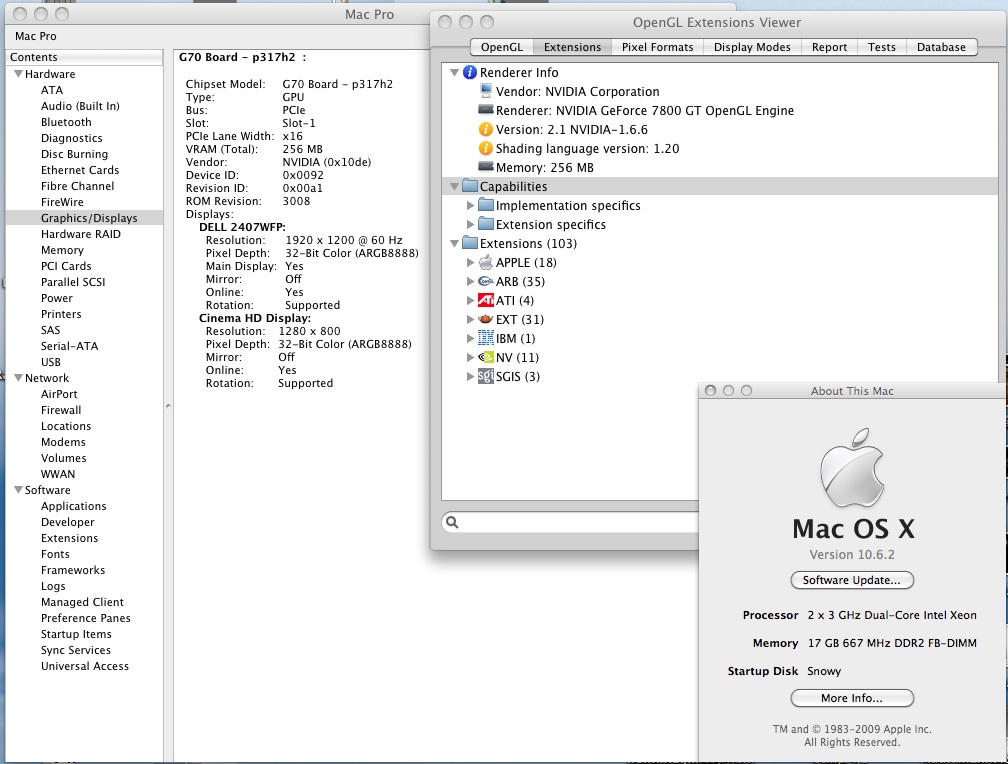Click the blue info icon for Renderer Info
Image resolution: width=1008 pixels, height=764 pixels.
(470, 73)
